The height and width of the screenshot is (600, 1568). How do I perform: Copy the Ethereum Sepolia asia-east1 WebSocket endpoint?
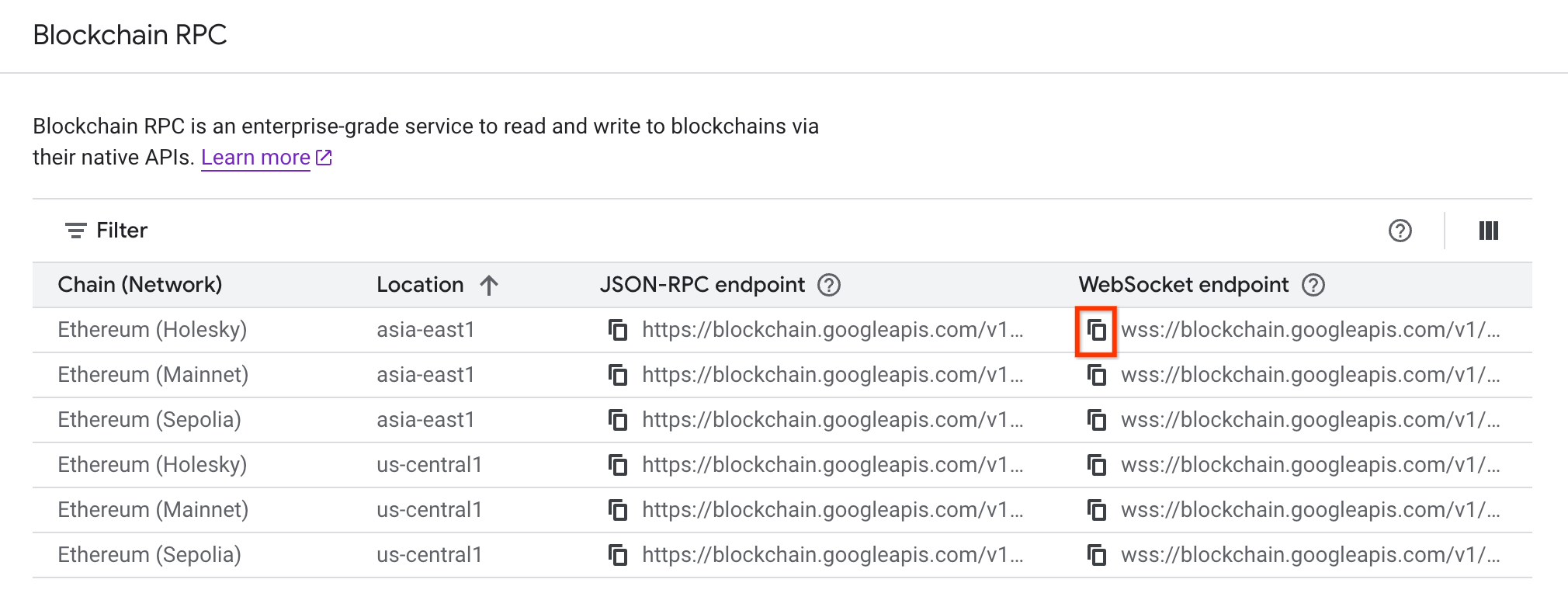(1097, 419)
